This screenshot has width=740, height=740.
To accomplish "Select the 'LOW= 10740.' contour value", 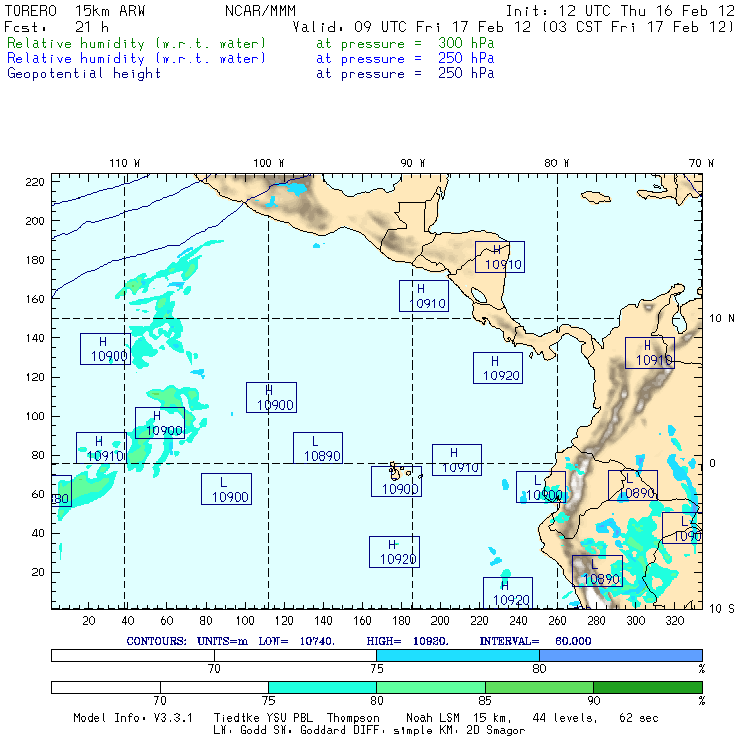I will [x=296, y=641].
